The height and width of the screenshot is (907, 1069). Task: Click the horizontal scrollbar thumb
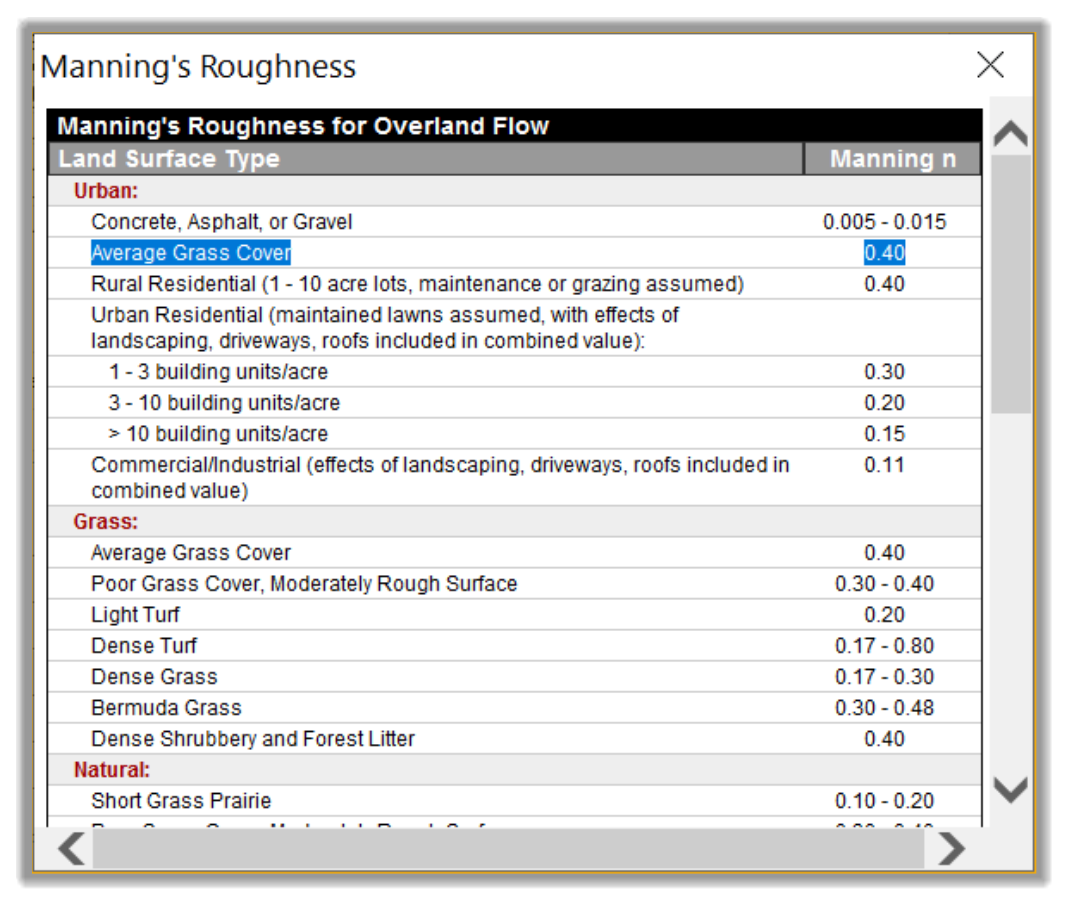(508, 849)
